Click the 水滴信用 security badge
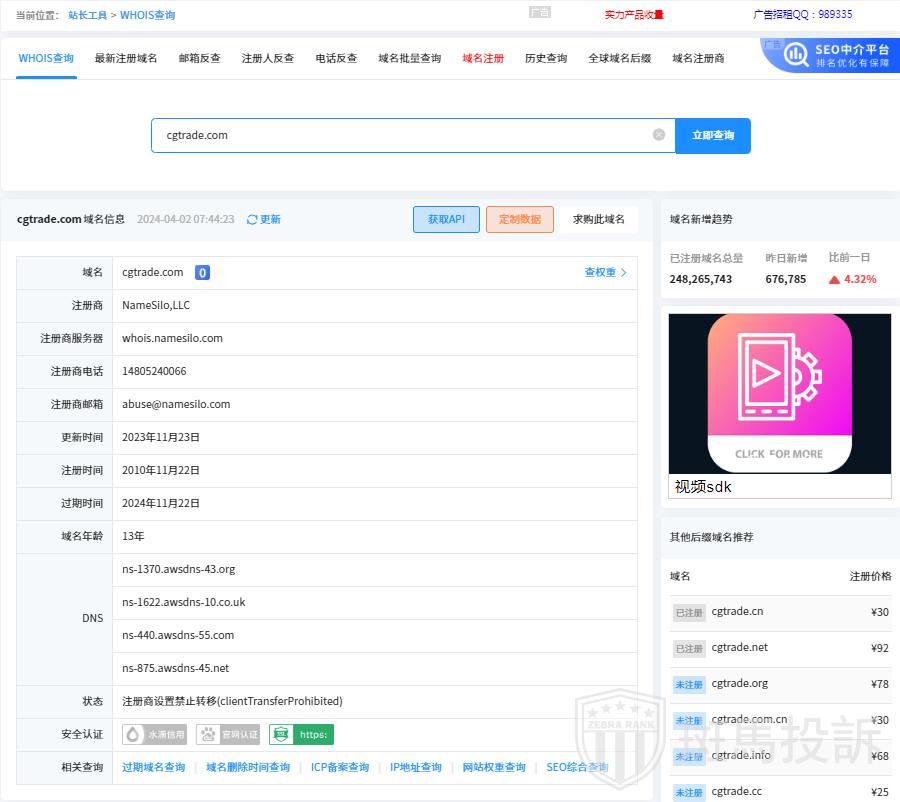900x802 pixels. [x=154, y=735]
